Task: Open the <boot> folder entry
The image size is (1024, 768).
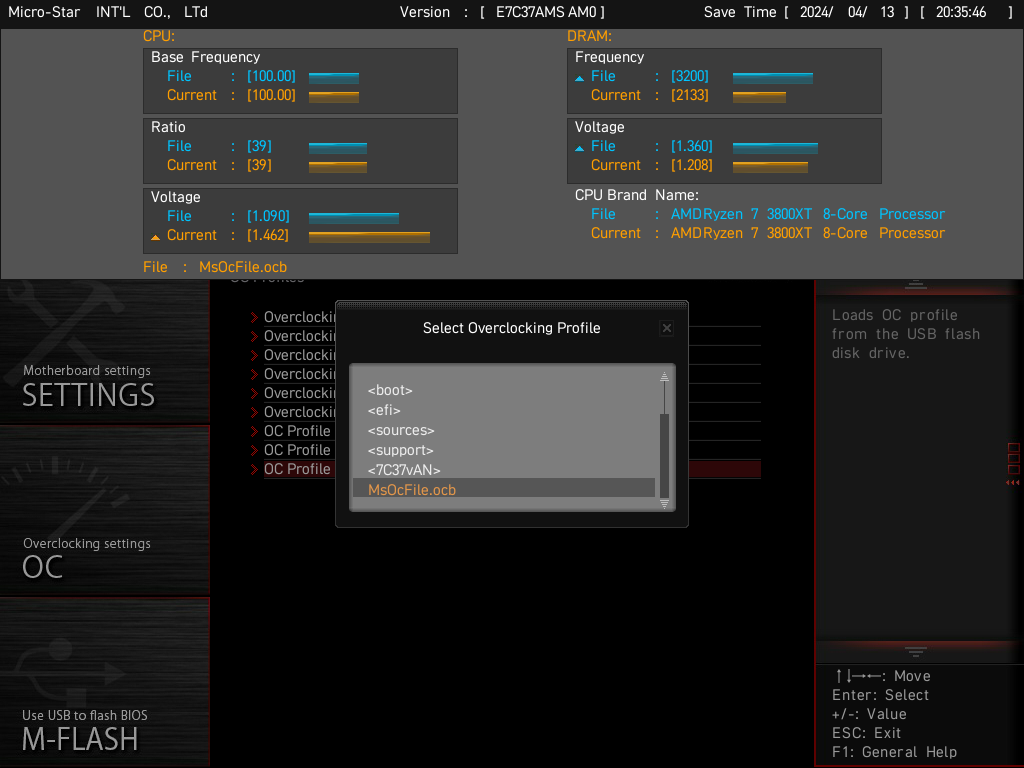Action: point(390,391)
